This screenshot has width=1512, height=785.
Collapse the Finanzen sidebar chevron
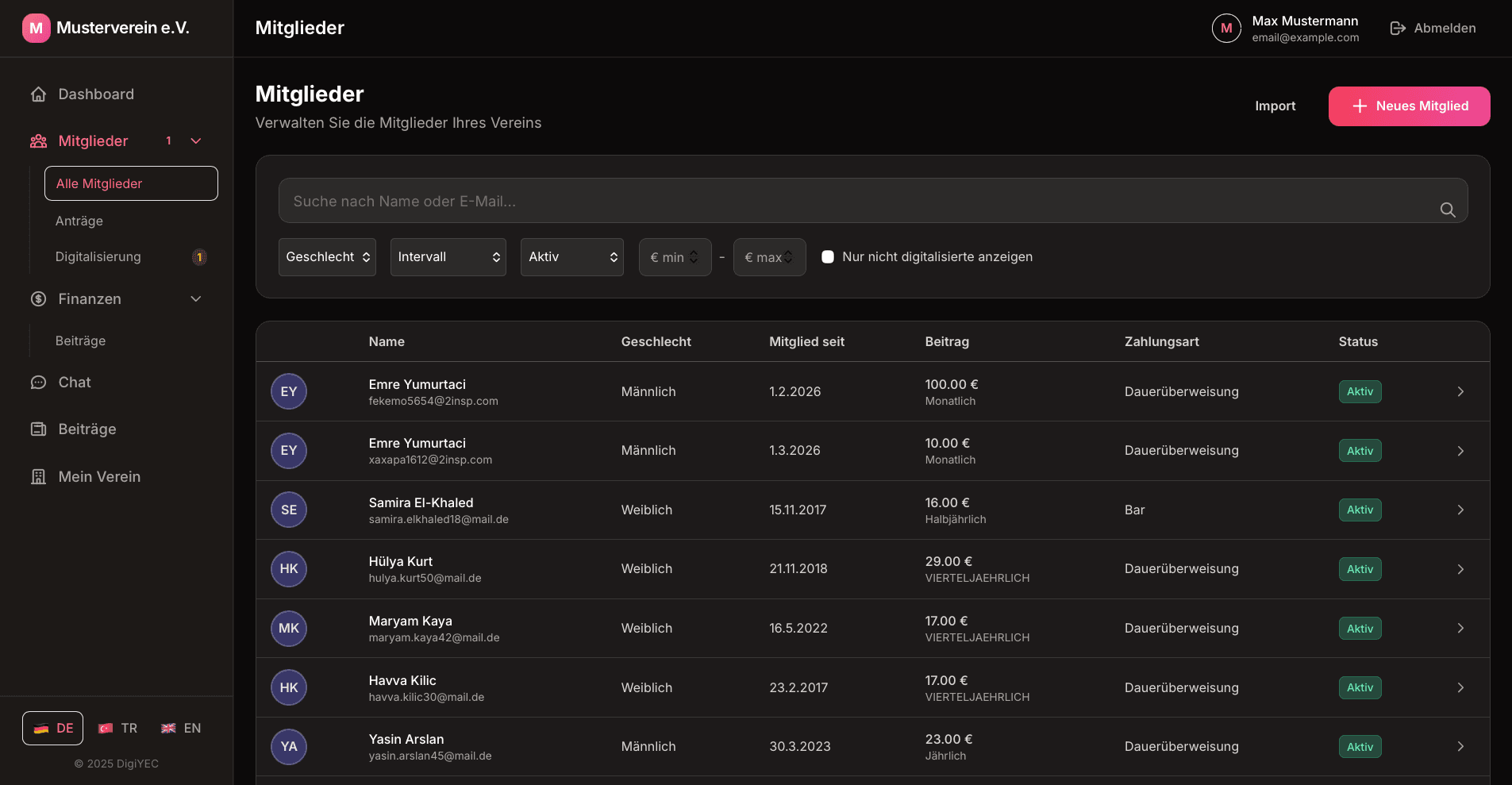coord(196,299)
